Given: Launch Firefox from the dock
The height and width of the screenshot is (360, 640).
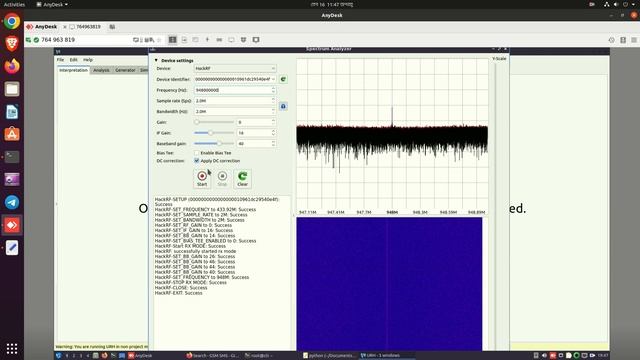Looking at the screenshot, I should [12, 66].
